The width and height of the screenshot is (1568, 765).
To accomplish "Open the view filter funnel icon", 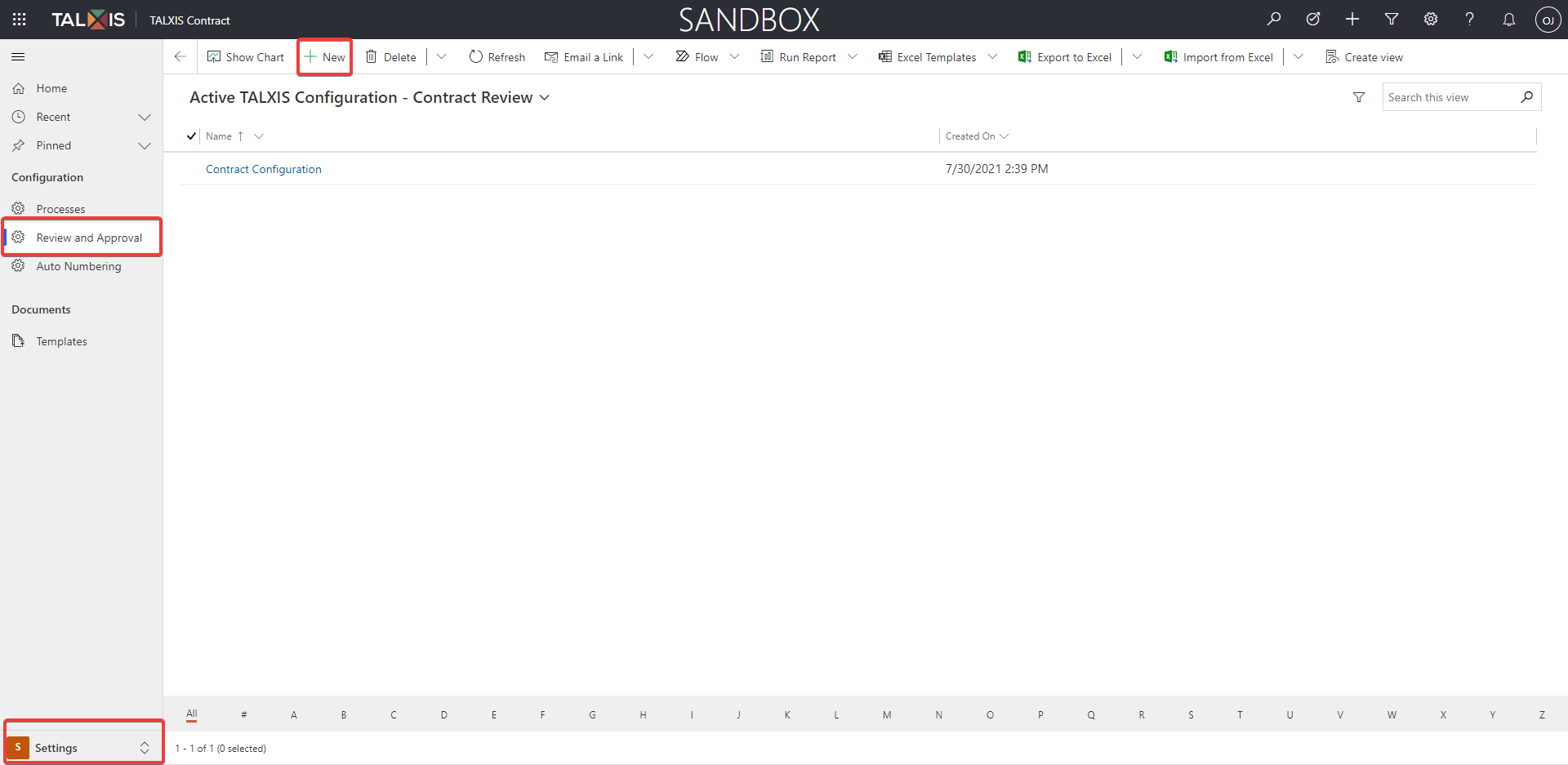I will tap(1359, 97).
